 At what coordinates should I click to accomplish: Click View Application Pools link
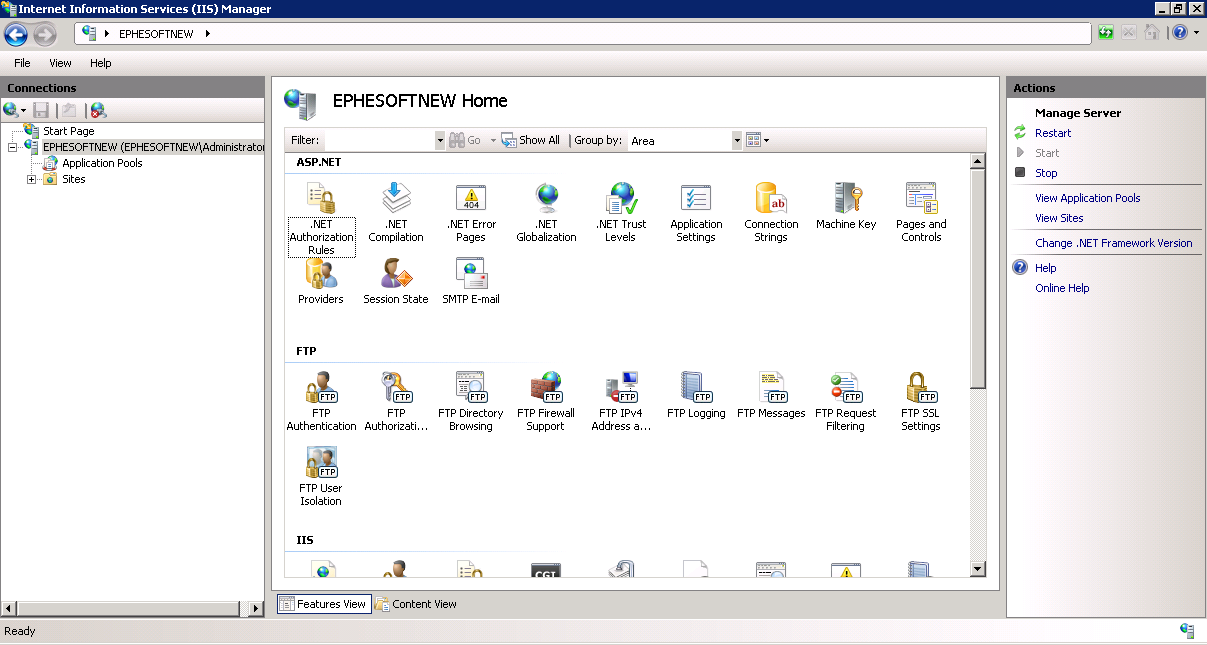pos(1088,198)
